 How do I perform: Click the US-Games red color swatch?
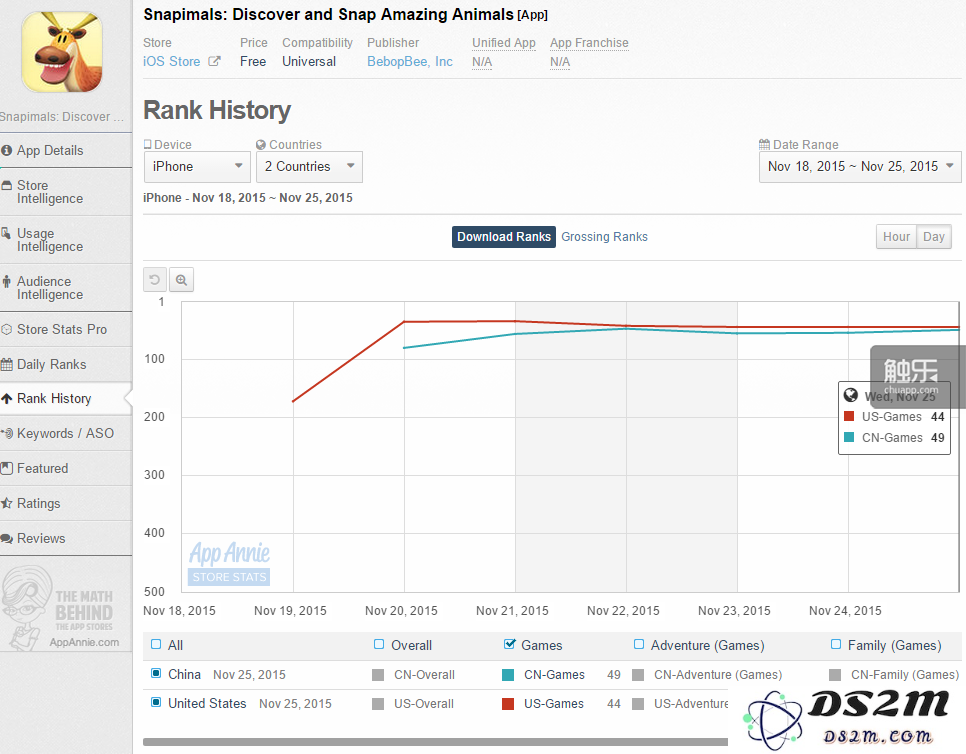(508, 704)
